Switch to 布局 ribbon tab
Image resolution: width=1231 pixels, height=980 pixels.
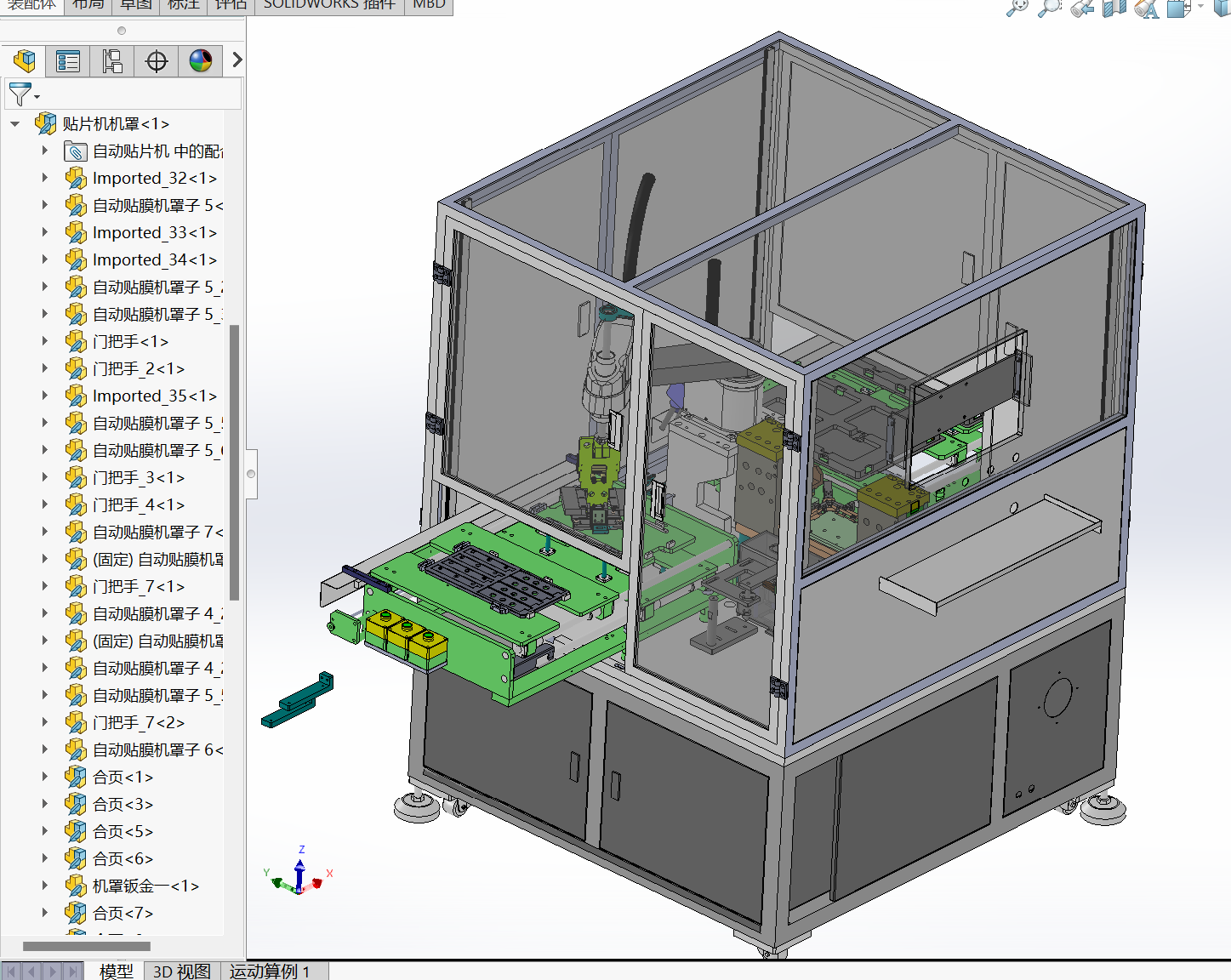click(x=88, y=5)
